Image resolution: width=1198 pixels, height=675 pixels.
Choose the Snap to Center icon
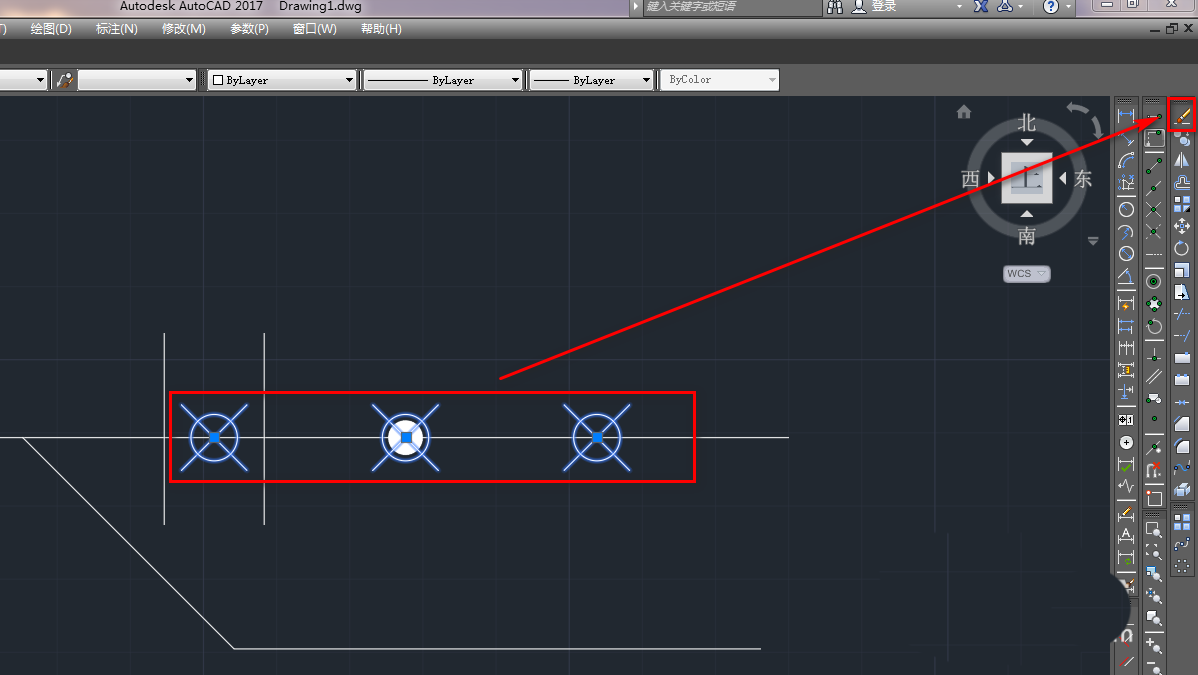1154,281
